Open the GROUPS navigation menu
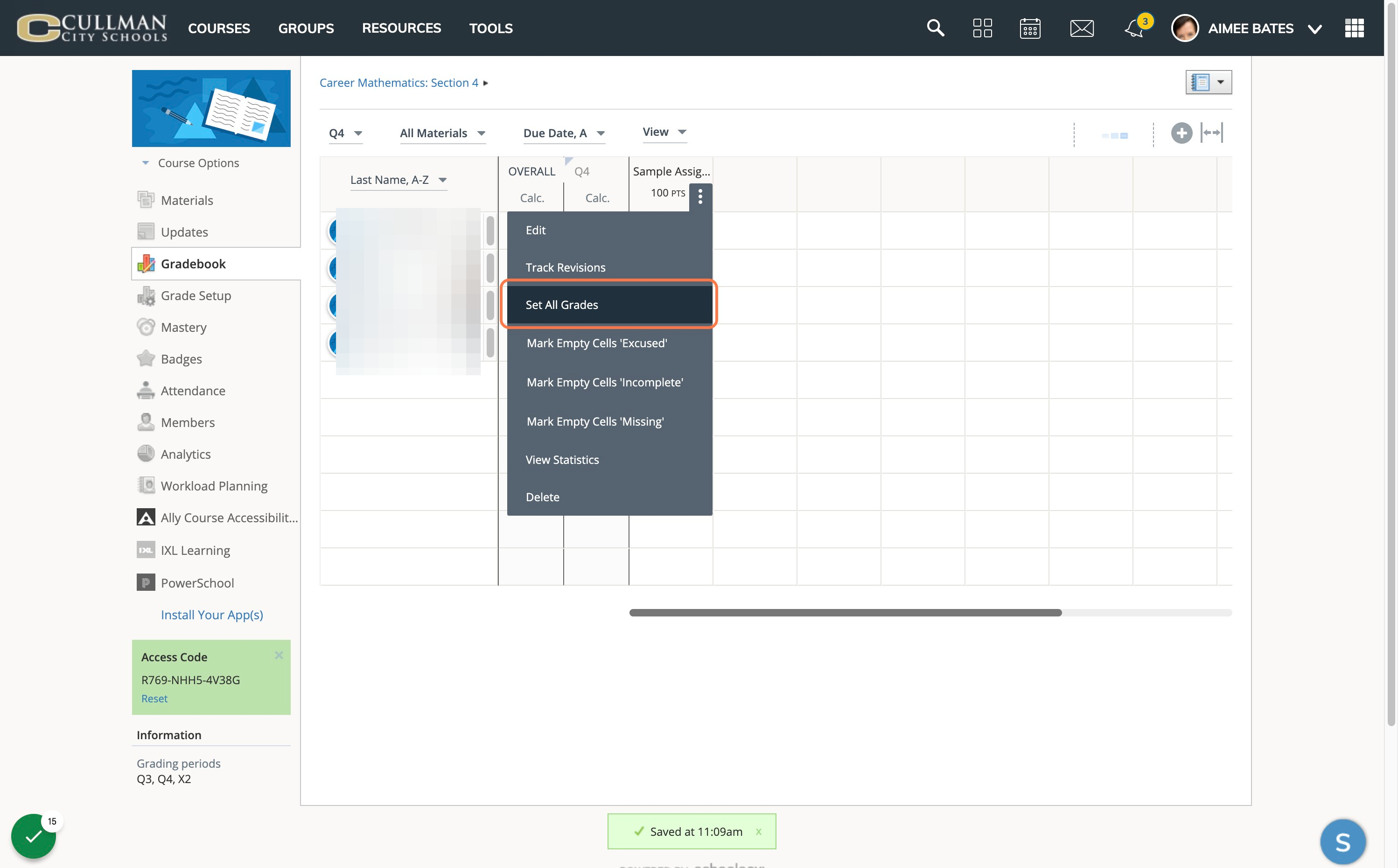 pos(306,28)
